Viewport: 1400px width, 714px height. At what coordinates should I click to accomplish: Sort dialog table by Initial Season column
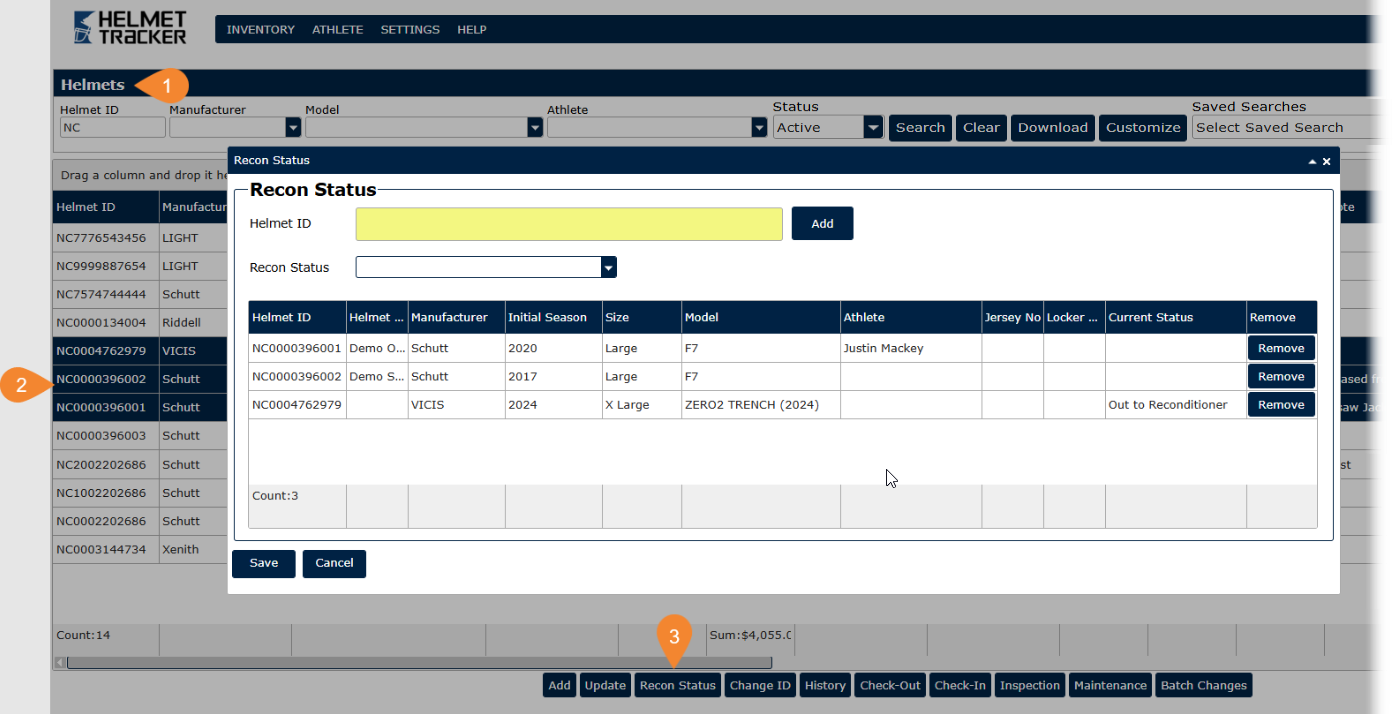click(553, 317)
